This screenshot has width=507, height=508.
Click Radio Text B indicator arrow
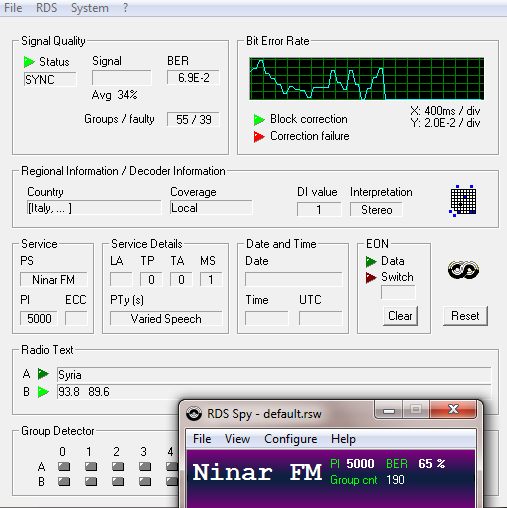(43, 392)
